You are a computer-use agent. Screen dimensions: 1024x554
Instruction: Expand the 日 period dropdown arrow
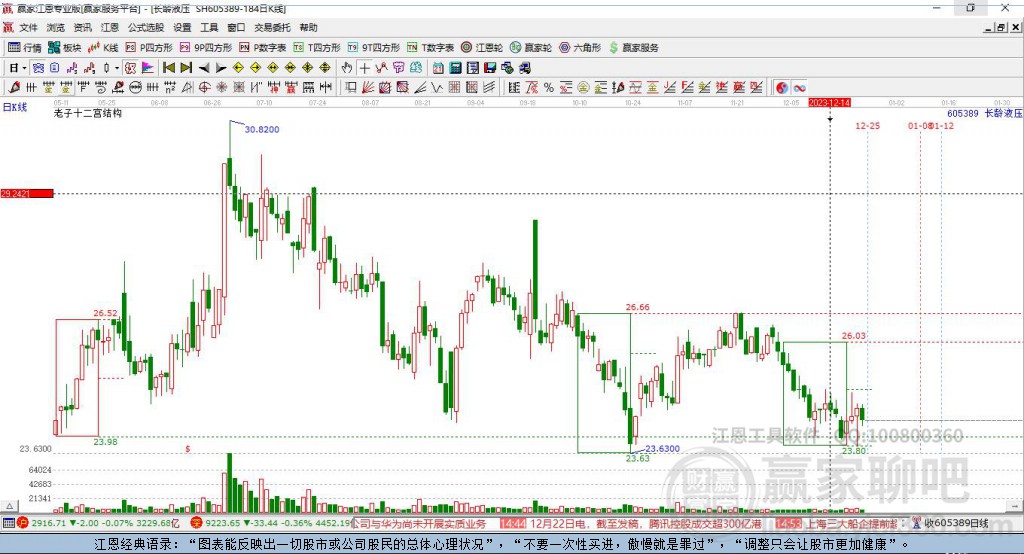(x=24, y=68)
